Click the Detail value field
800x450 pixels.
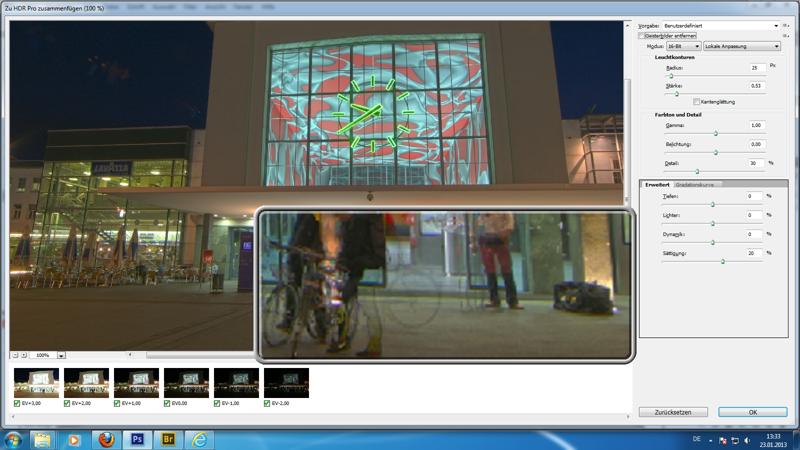(757, 163)
